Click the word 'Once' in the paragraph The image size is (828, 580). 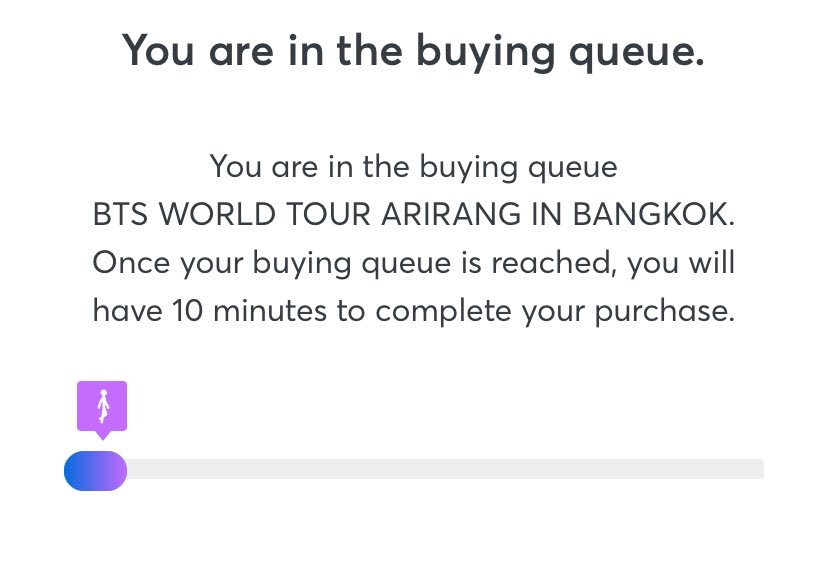(131, 263)
